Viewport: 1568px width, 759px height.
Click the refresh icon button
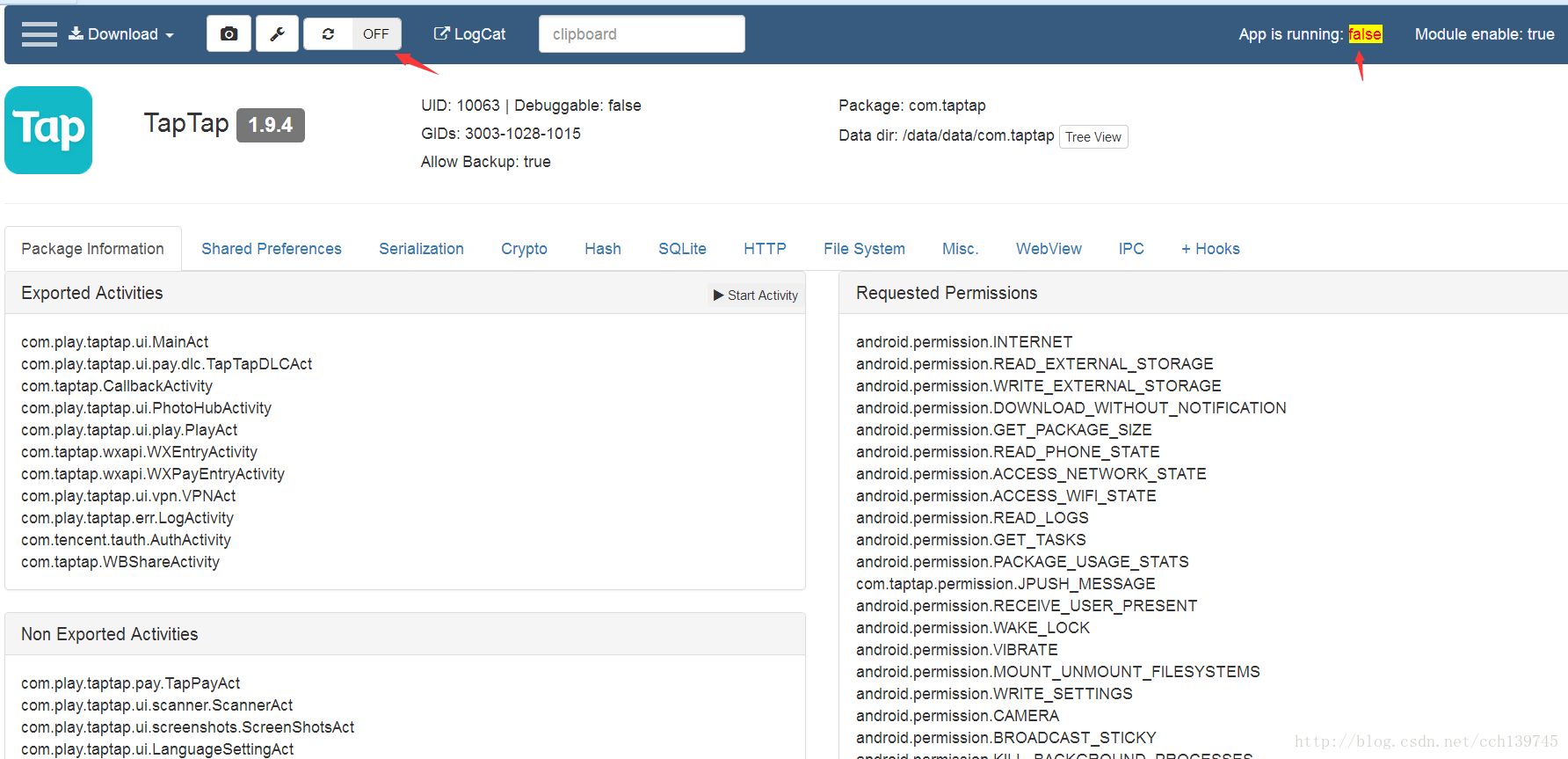coord(328,33)
